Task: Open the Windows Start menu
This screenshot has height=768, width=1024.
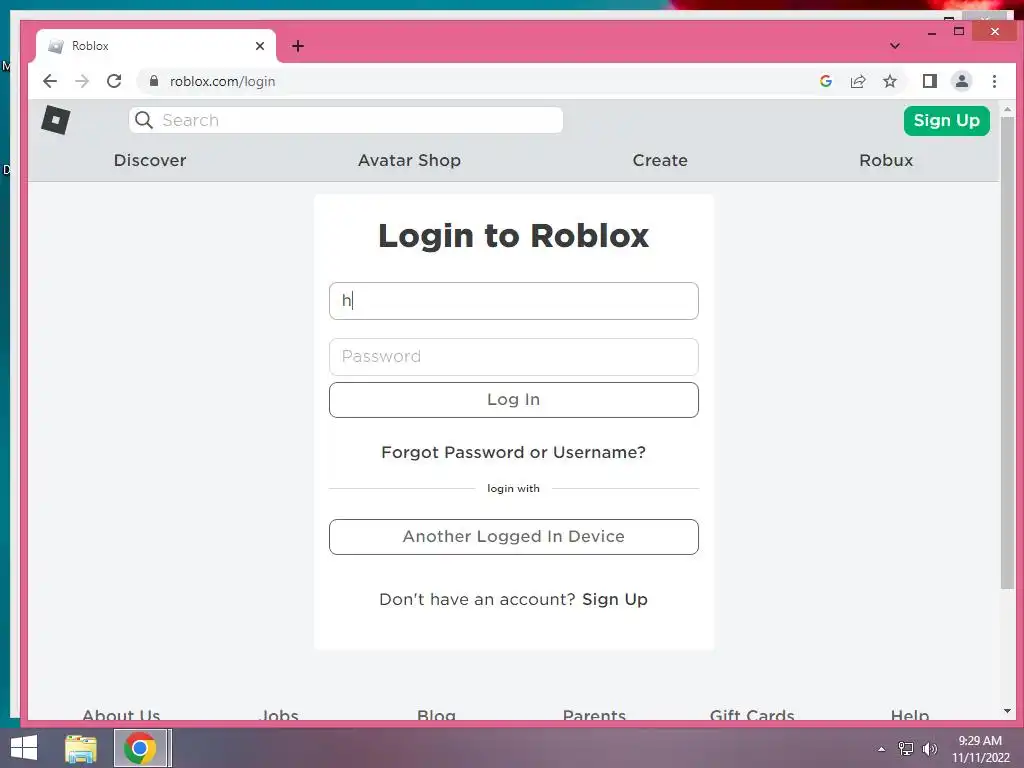Action: tap(24, 748)
